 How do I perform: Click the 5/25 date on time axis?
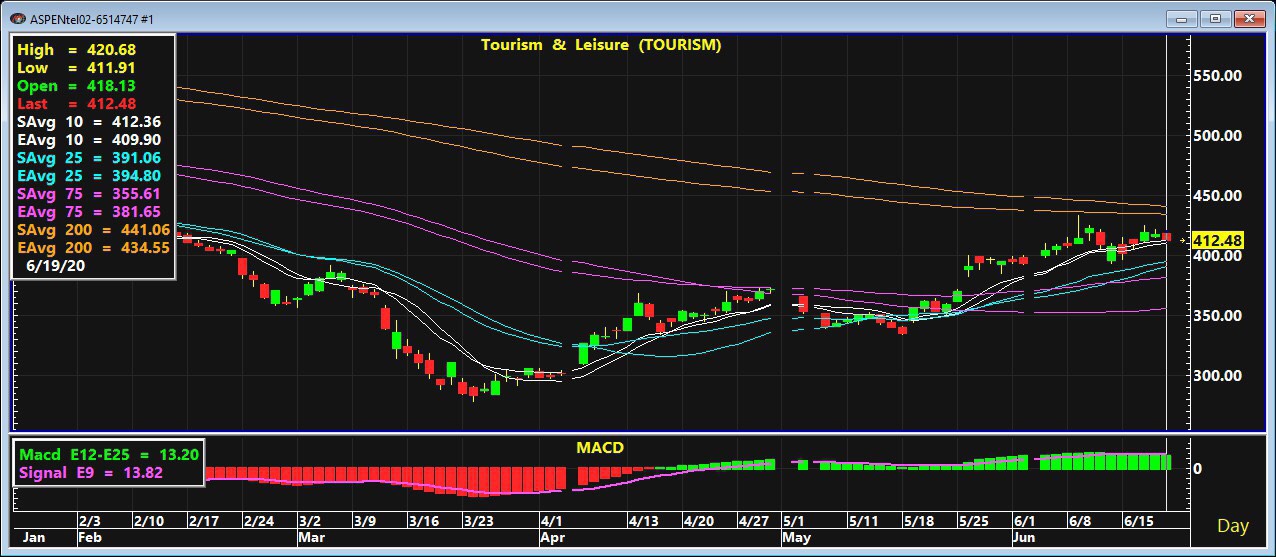tap(972, 522)
